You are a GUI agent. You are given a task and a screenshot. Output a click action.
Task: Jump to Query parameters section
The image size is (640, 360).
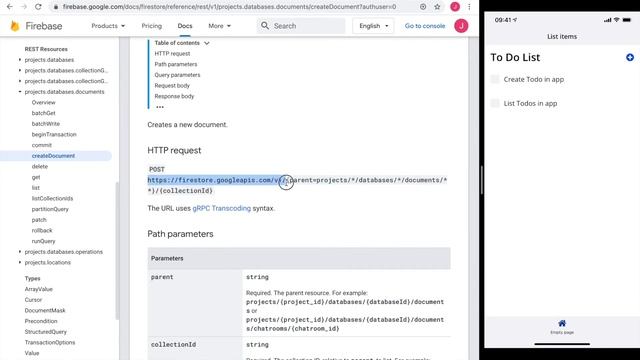[x=177, y=75]
